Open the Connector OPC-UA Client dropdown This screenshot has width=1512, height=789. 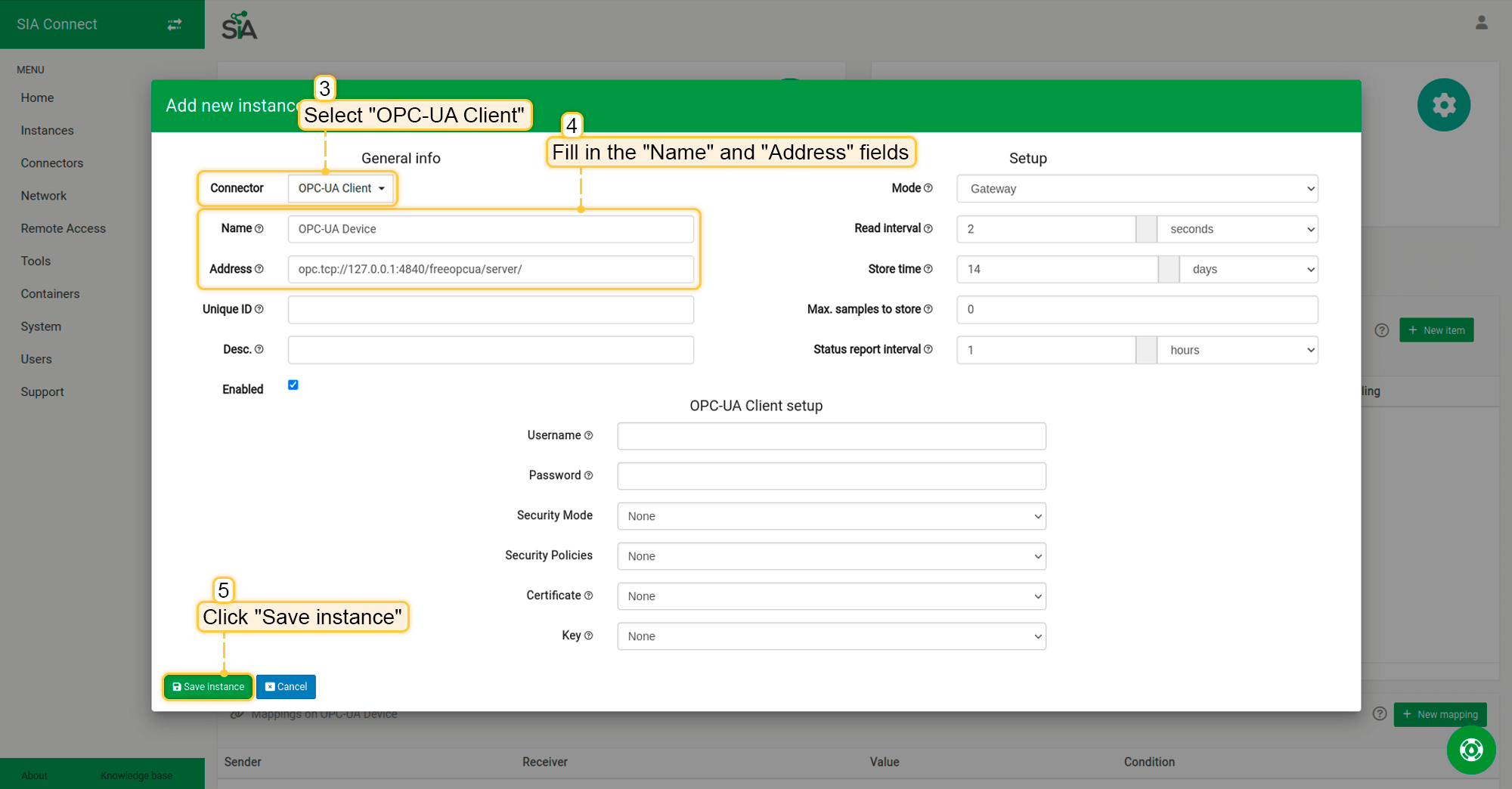point(341,188)
